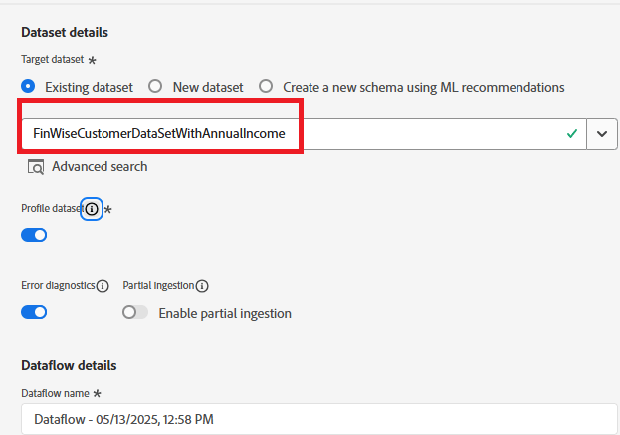Viewport: 620px width, 435px height.
Task: Click FinWiseCustomerDataSetWithAnnualIncome dataset field
Action: tap(304, 134)
